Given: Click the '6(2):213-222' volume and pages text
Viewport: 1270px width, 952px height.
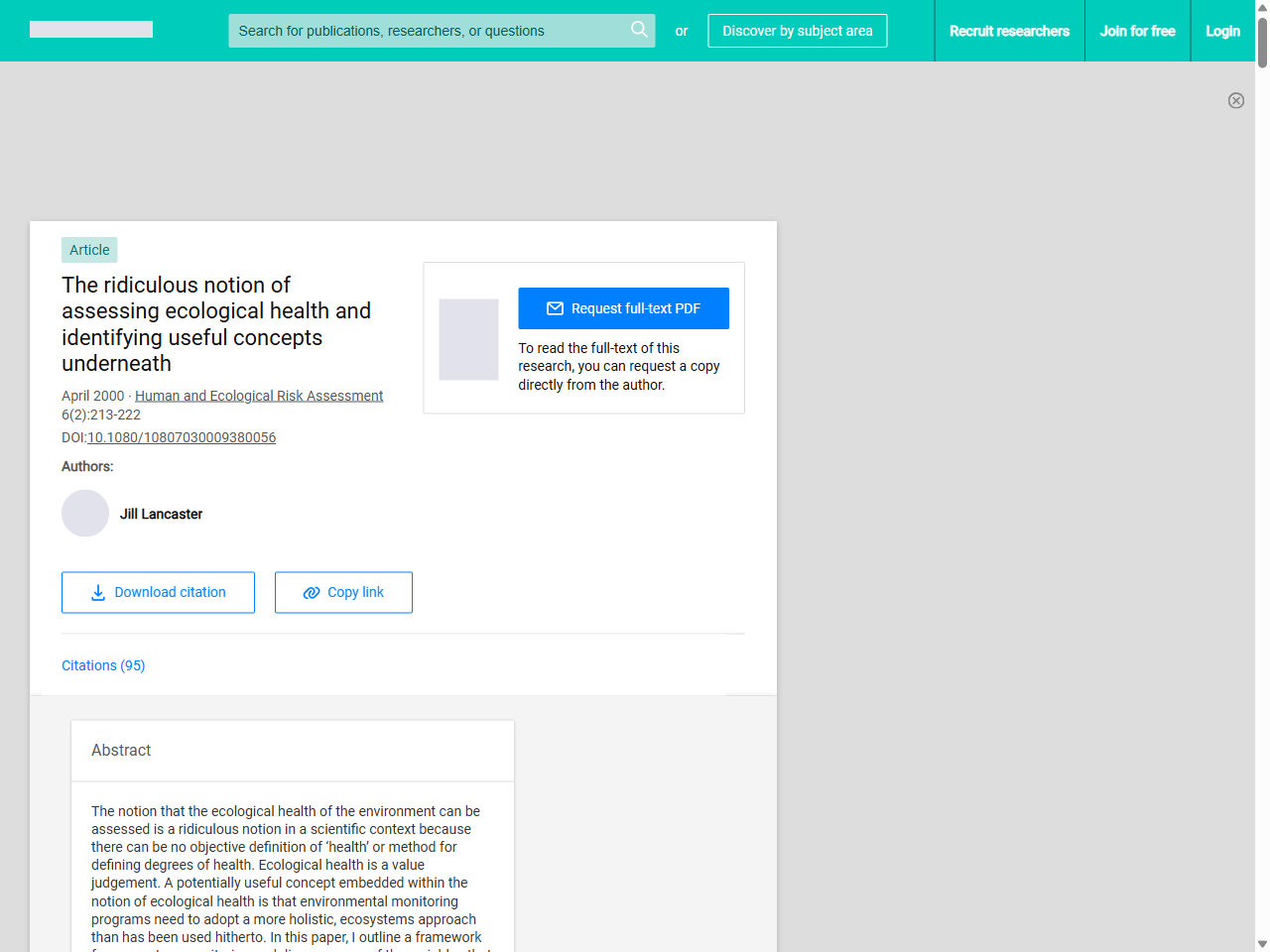Looking at the screenshot, I should (x=101, y=415).
